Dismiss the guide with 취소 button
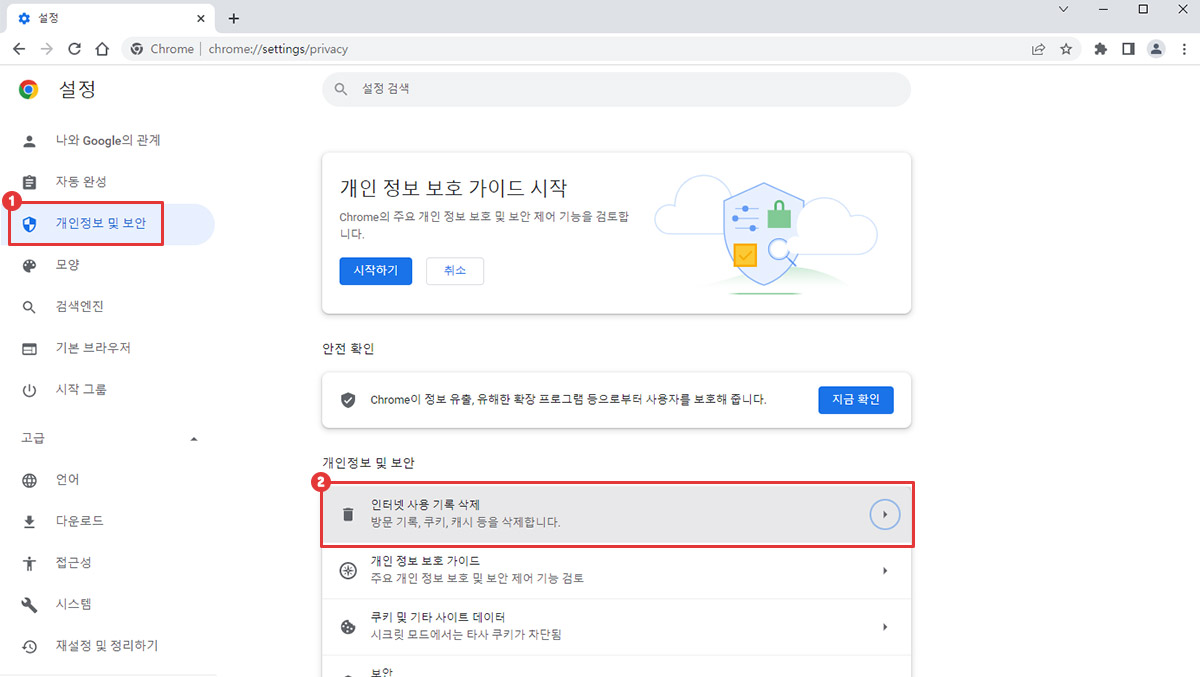Viewport: 1200px width, 677px height. pos(454,271)
